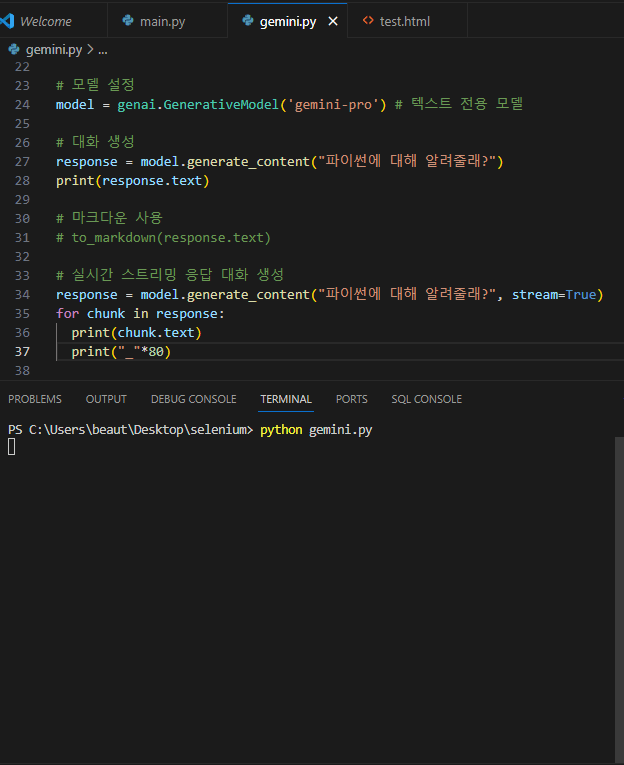624x765 pixels.
Task: Place cursor on 'gemini-pro' string
Action: pos(333,104)
